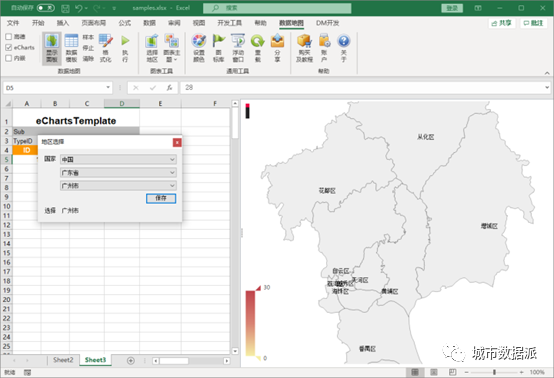
Task: Toggle the AutoSave switch in title bar
Action: [46, 8]
